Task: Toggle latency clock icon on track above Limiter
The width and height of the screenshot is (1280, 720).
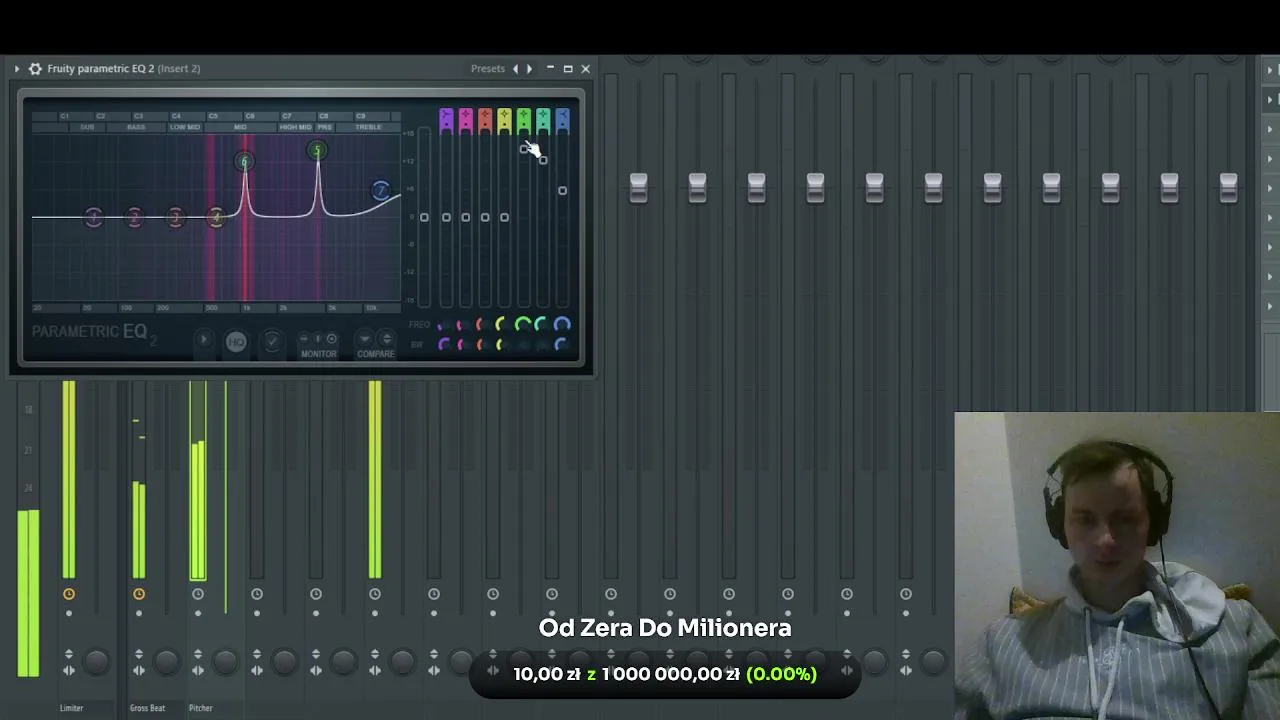Action: click(69, 594)
